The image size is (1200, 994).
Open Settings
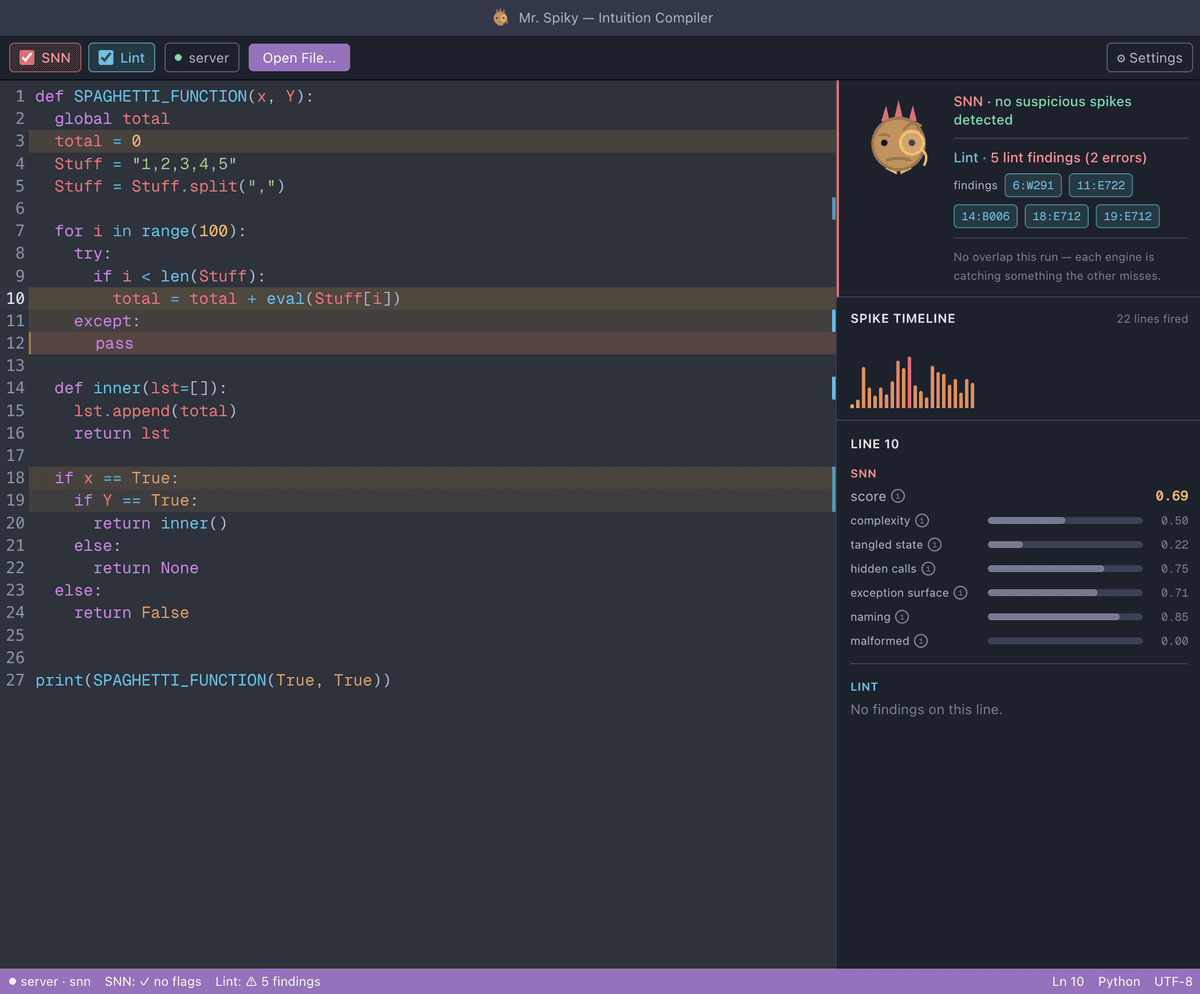click(1149, 58)
